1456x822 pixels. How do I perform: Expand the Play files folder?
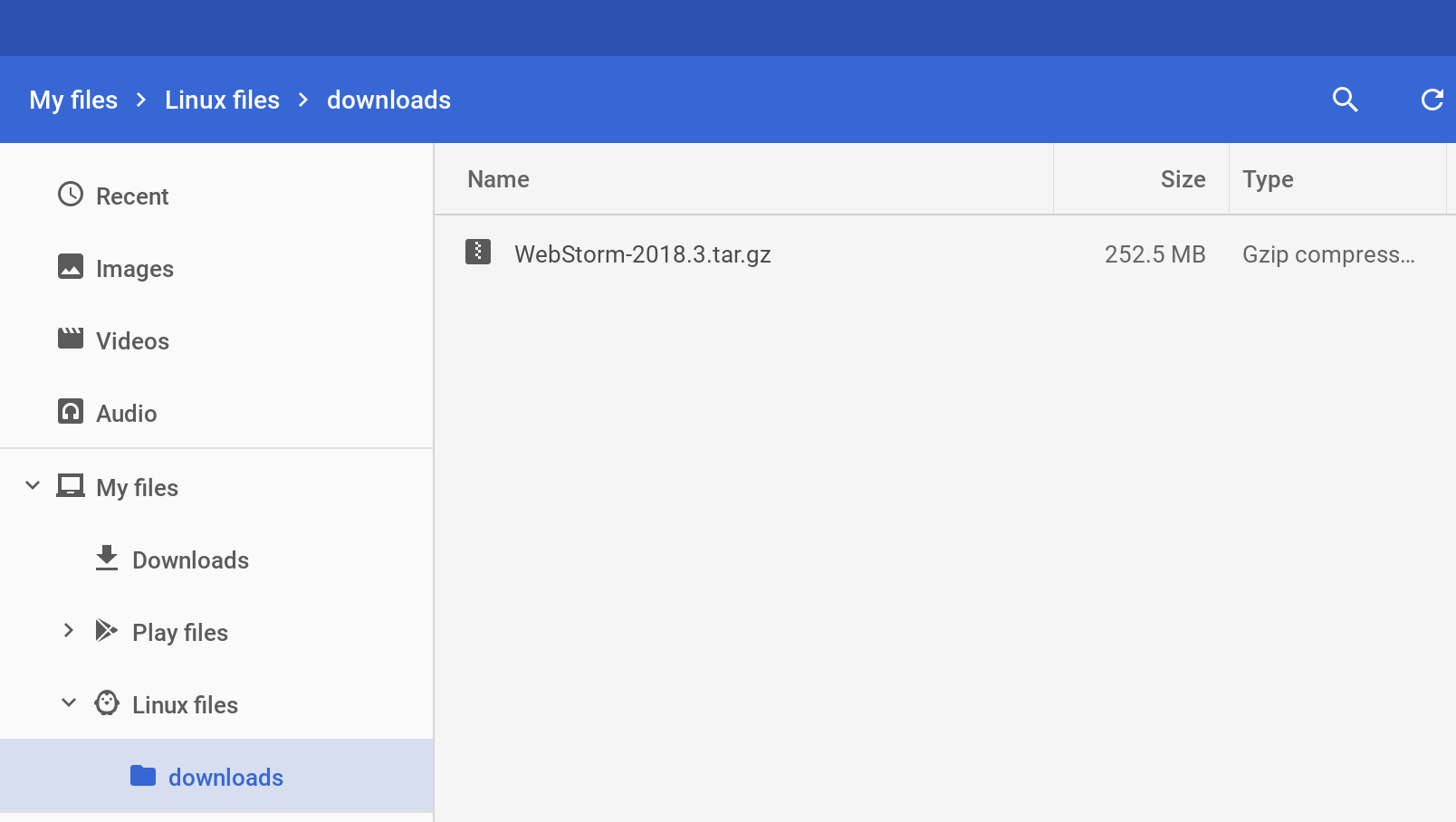tap(69, 630)
